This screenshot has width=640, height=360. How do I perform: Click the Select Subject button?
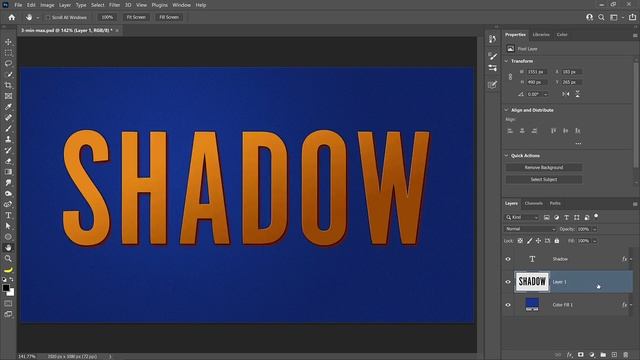[x=544, y=180]
